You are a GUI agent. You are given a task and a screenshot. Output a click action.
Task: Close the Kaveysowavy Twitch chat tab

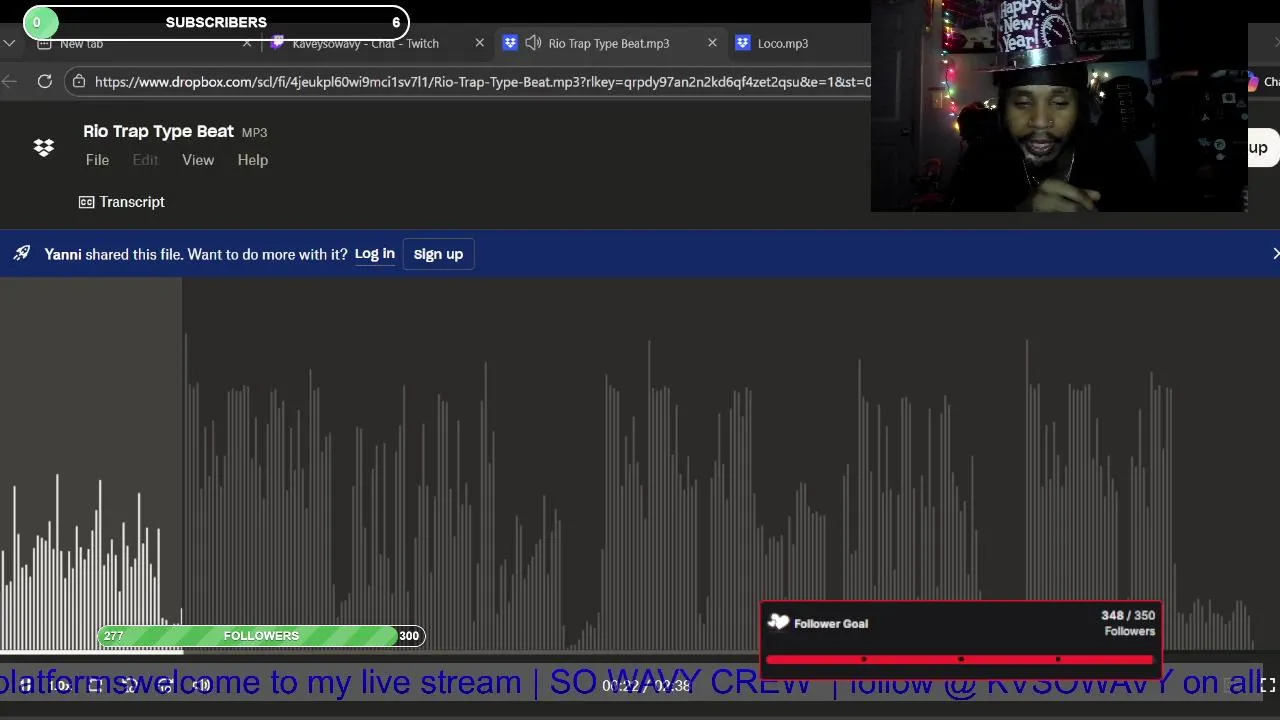pos(480,43)
